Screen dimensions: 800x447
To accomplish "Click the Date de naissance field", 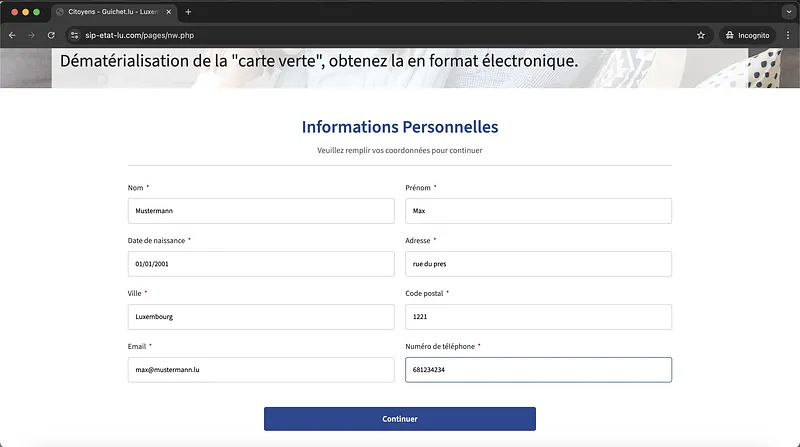I will [x=261, y=264].
